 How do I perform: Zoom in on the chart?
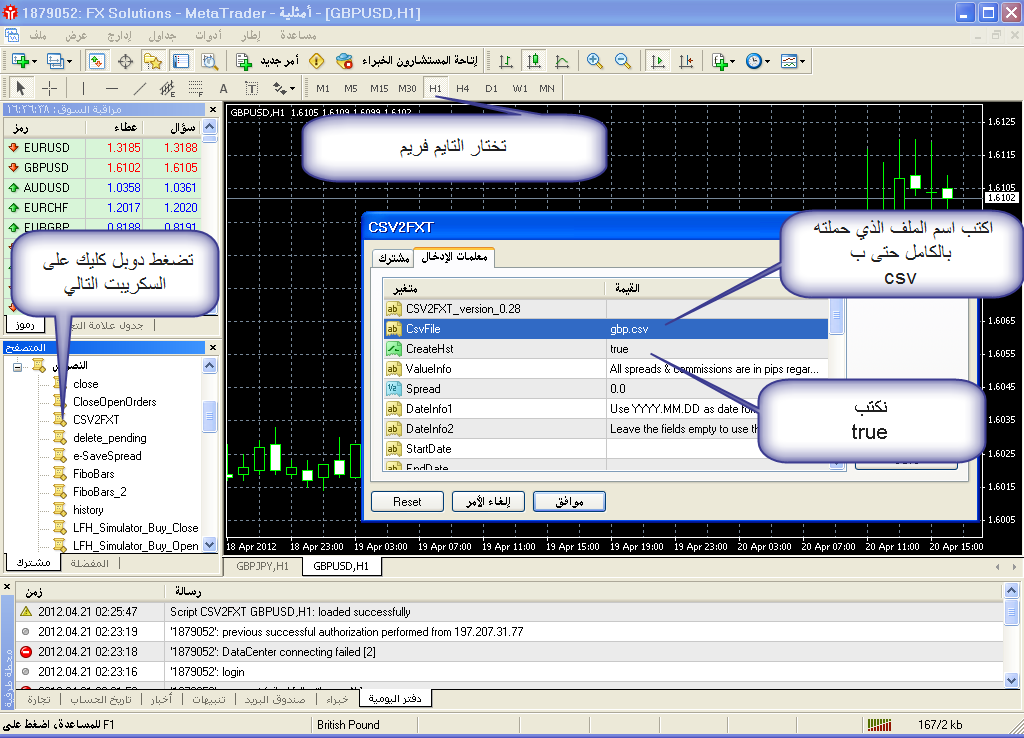[594, 61]
